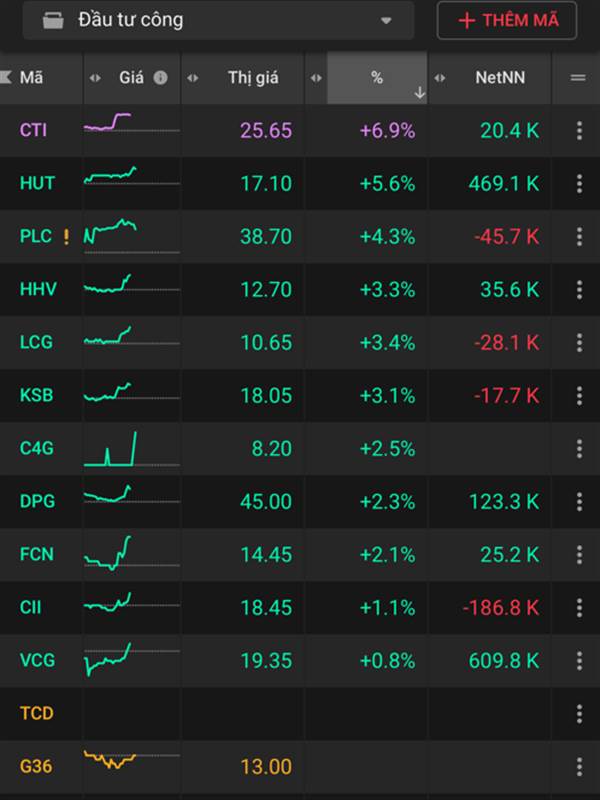Click the info icon next to Giá
The width and height of the screenshot is (600, 800).
coord(161,78)
